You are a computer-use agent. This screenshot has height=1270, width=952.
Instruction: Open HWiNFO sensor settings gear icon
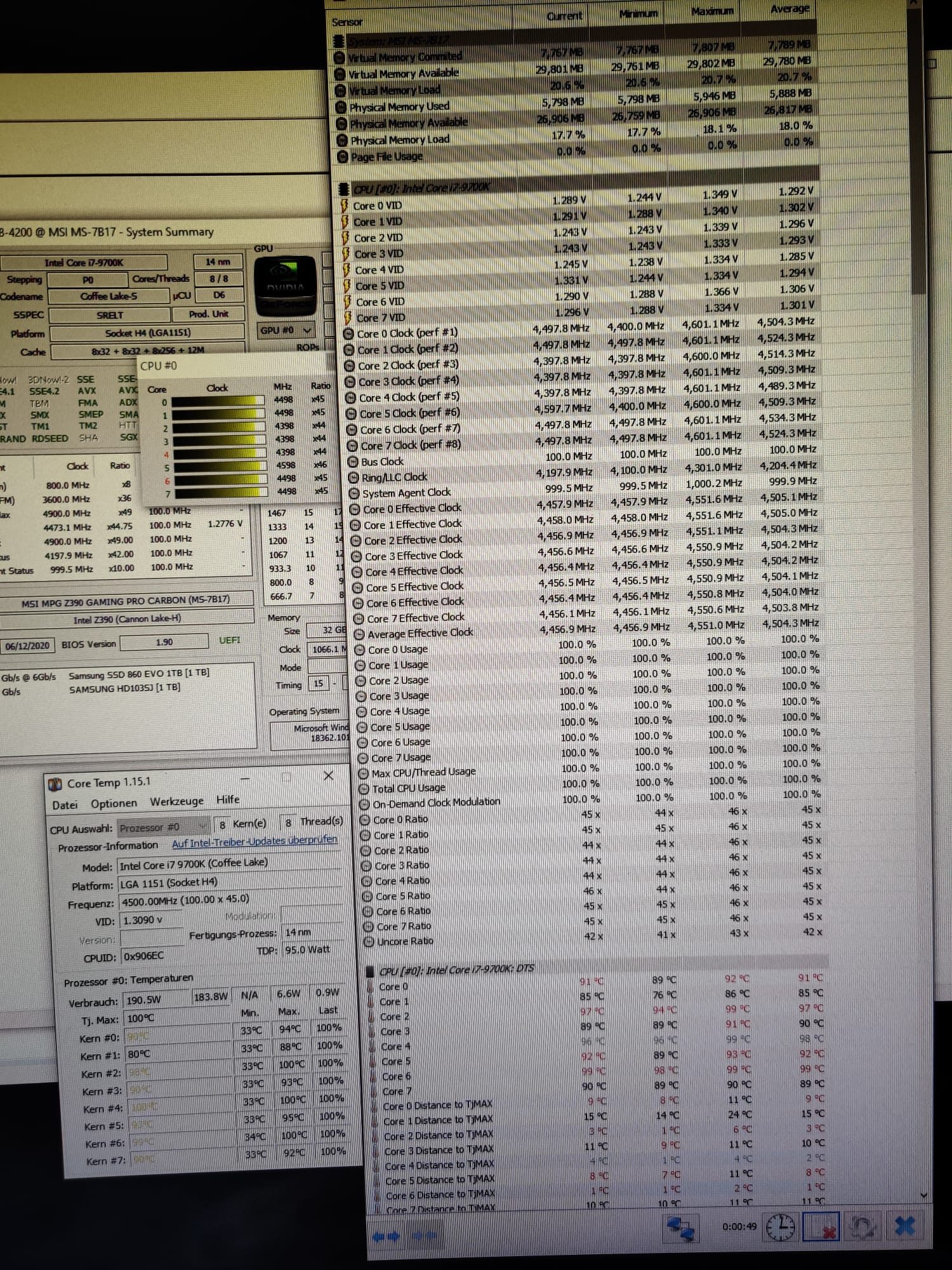pyautogui.click(x=862, y=1226)
